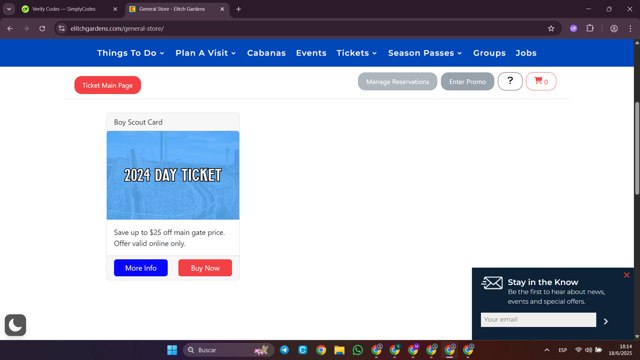Toggle the dark mode moon icon
Image resolution: width=640 pixels, height=360 pixels.
(16, 325)
